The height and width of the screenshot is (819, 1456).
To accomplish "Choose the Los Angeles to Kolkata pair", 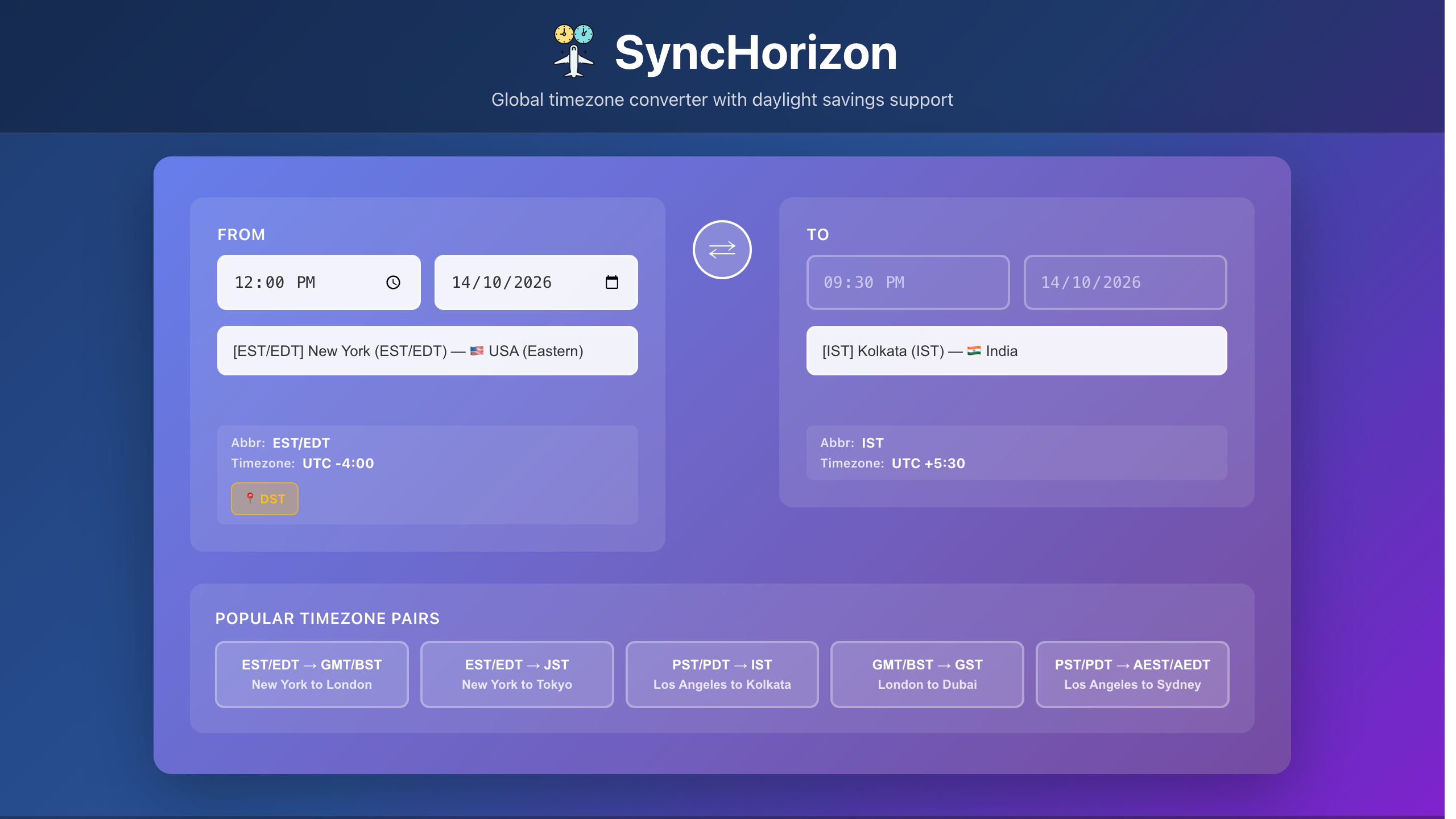I will click(722, 675).
